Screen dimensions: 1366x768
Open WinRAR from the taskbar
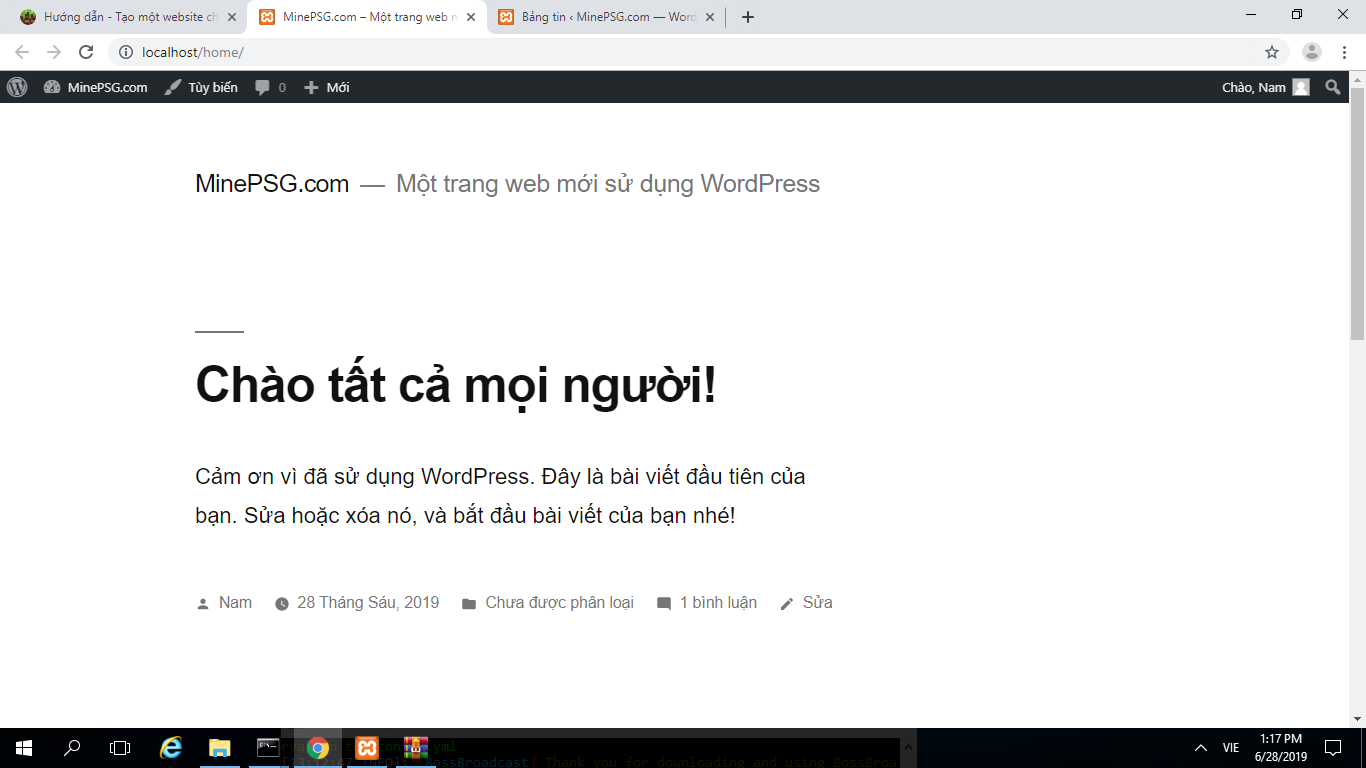416,747
